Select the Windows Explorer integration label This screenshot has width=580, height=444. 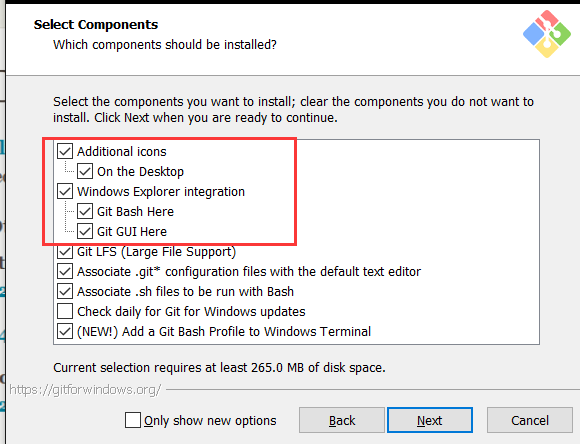click(x=161, y=192)
